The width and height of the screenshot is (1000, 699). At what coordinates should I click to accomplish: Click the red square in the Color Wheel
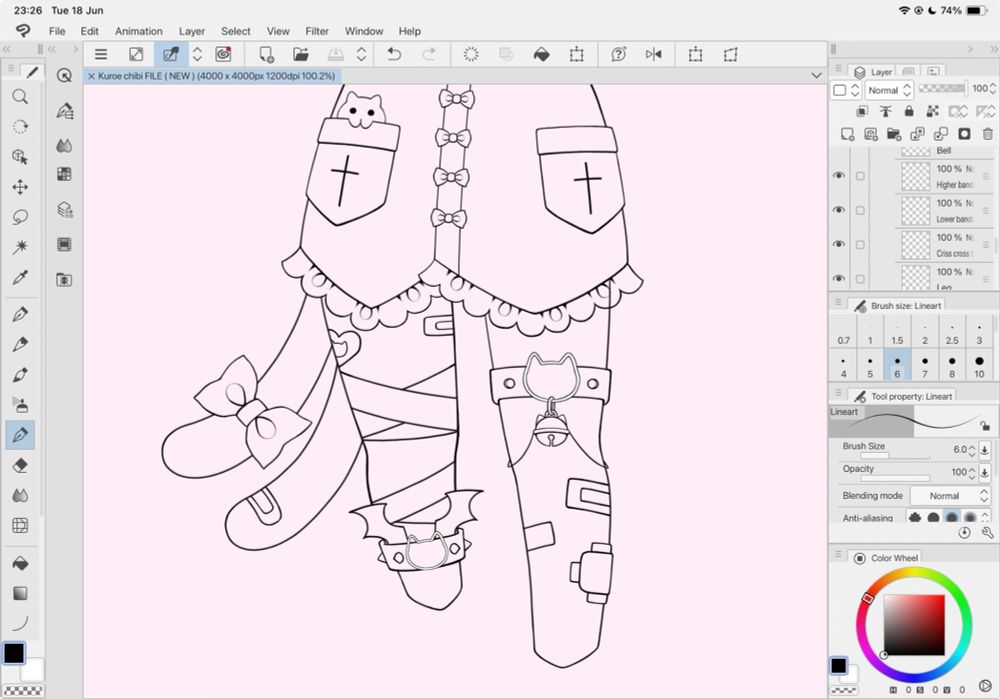(x=913, y=624)
